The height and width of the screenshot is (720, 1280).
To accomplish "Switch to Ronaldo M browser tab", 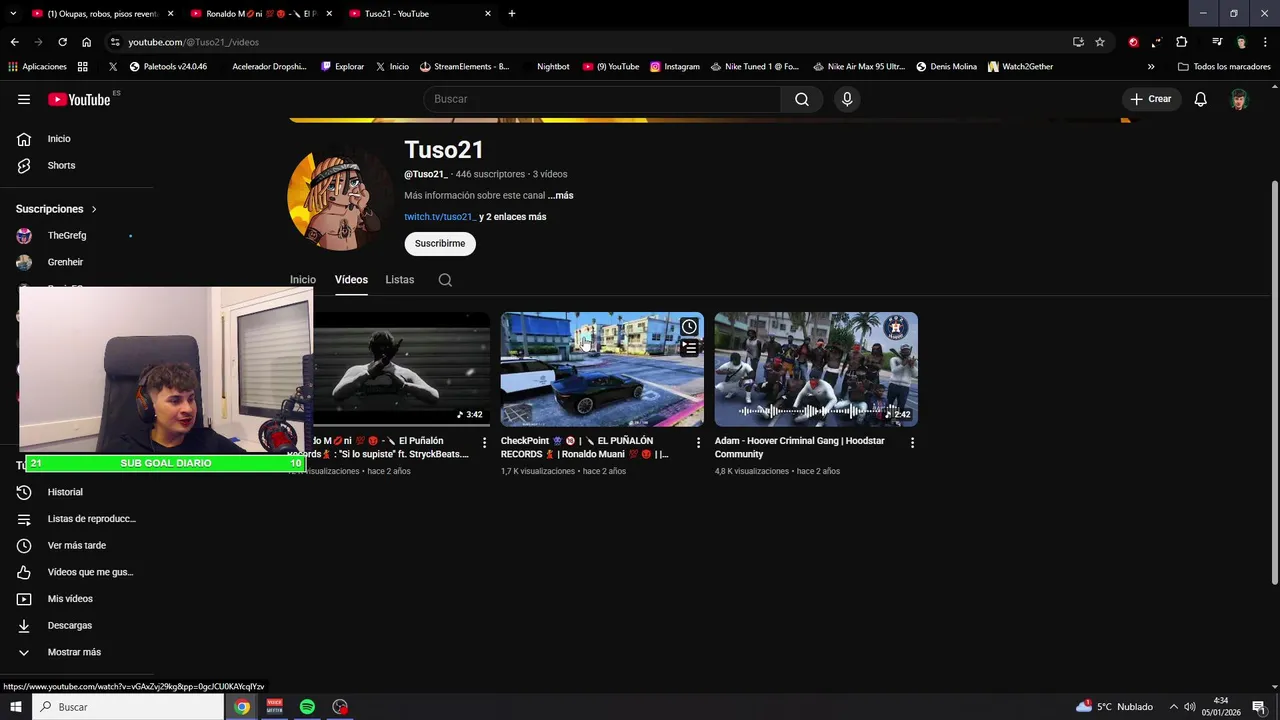I will [x=260, y=14].
